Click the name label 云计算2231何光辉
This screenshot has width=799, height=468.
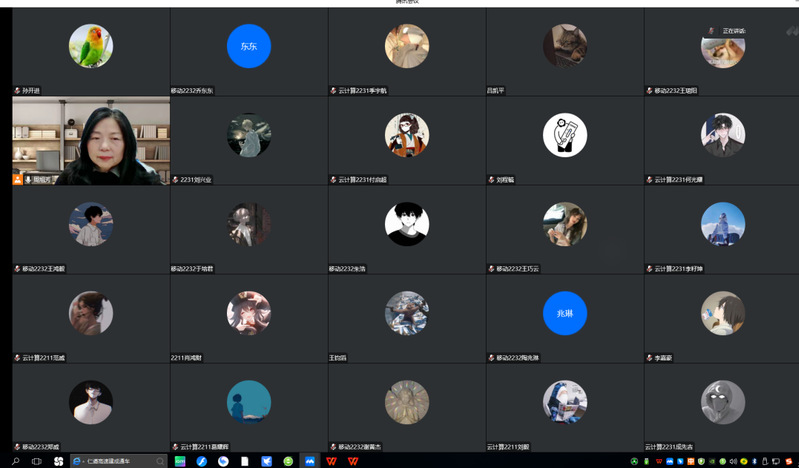pyautogui.click(x=678, y=180)
